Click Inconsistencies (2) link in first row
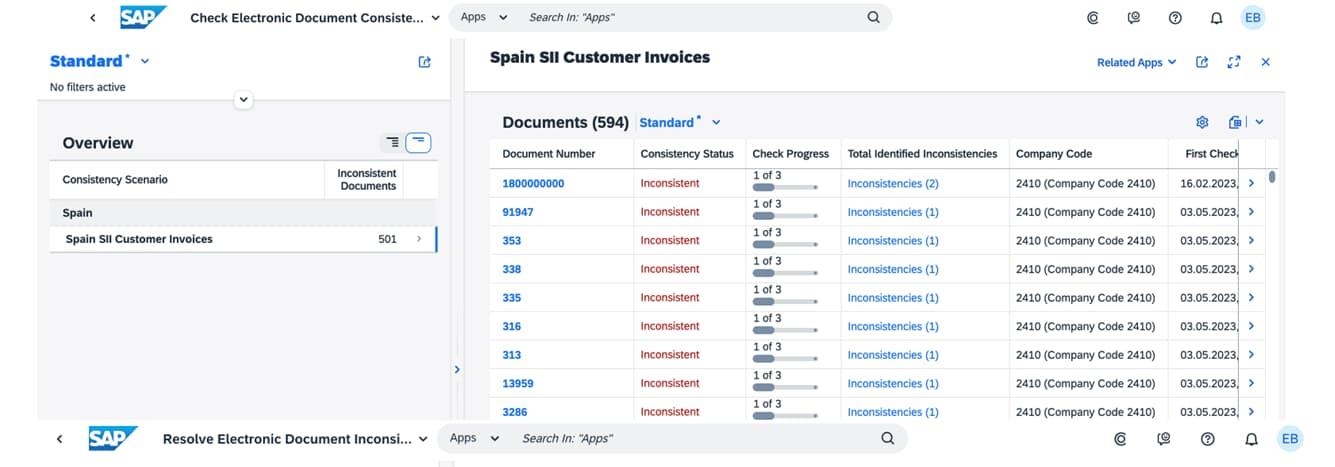1335x467 pixels. point(892,184)
